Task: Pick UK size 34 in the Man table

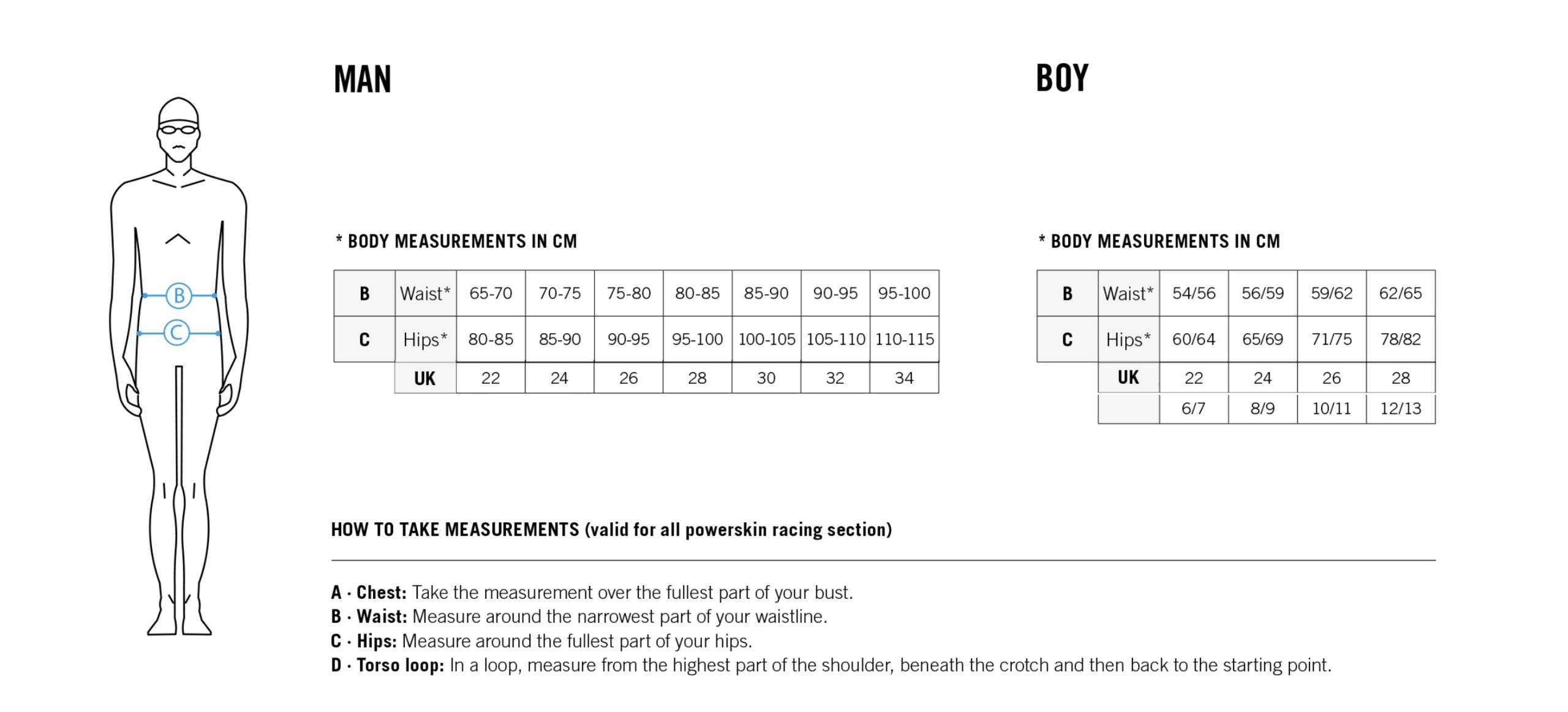Action: point(904,378)
